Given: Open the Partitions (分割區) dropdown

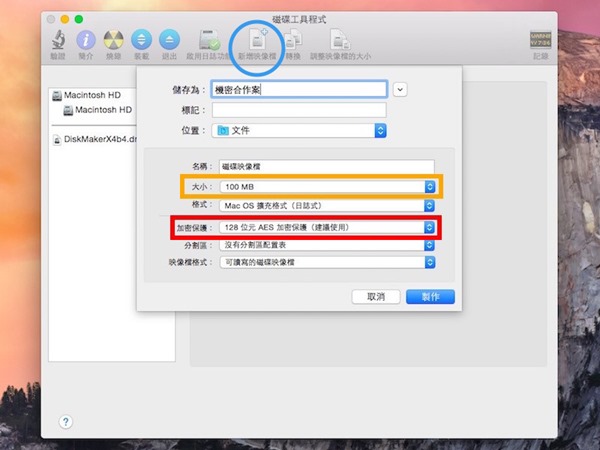Looking at the screenshot, I should [327, 245].
